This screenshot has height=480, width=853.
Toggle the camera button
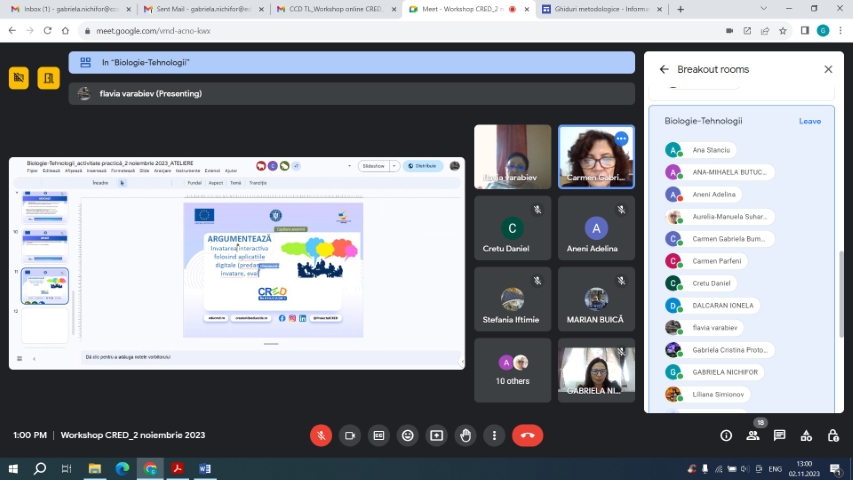click(350, 435)
